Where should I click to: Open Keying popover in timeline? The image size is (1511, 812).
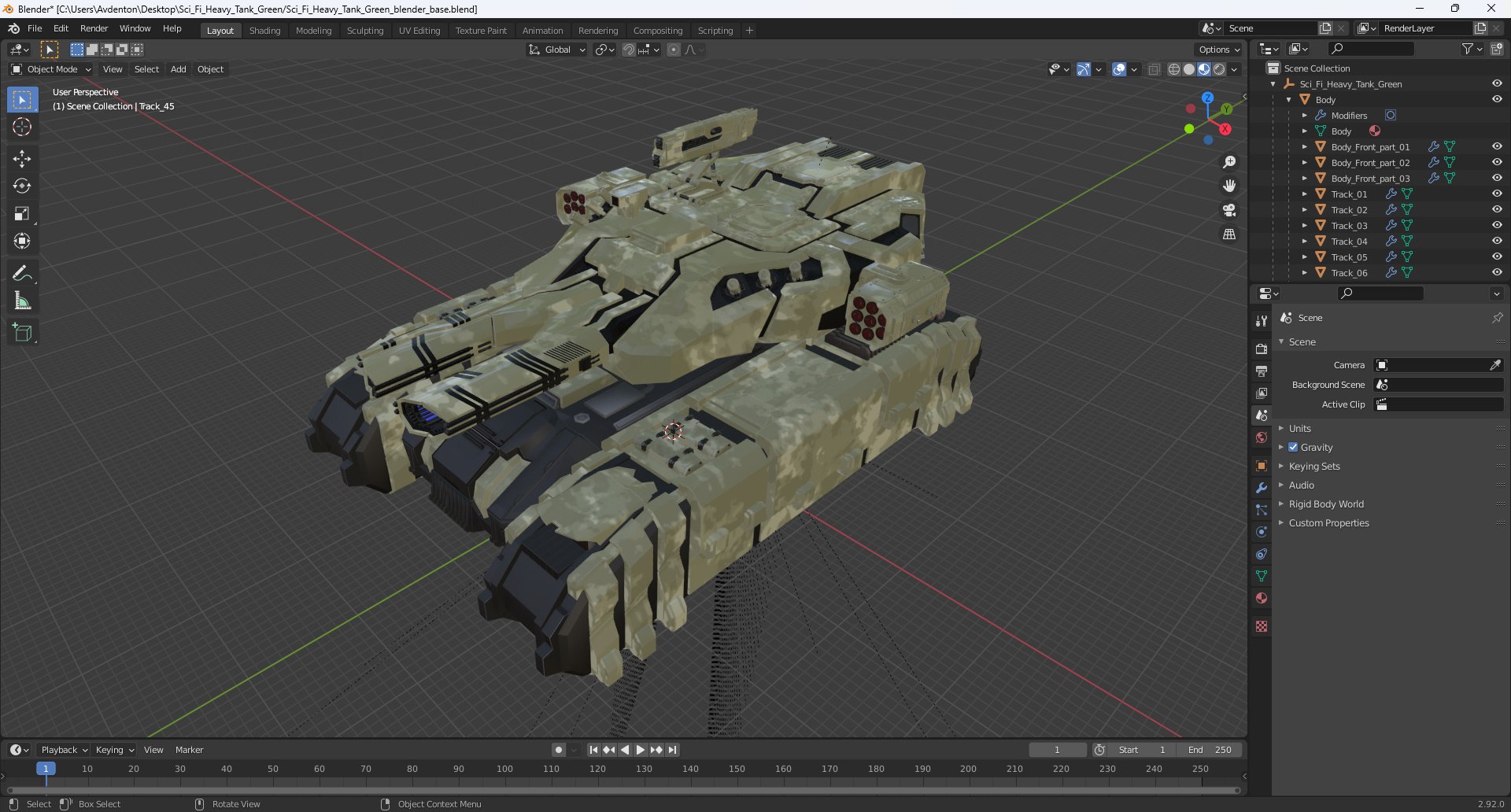115,750
